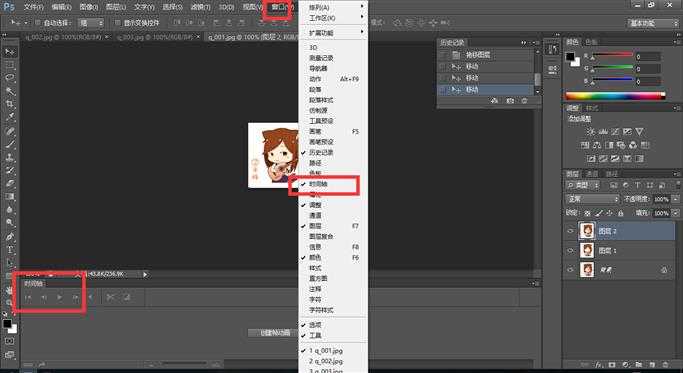The image size is (683, 373).
Task: Toggle the checked 历史记录 menu entry
Action: (333, 153)
